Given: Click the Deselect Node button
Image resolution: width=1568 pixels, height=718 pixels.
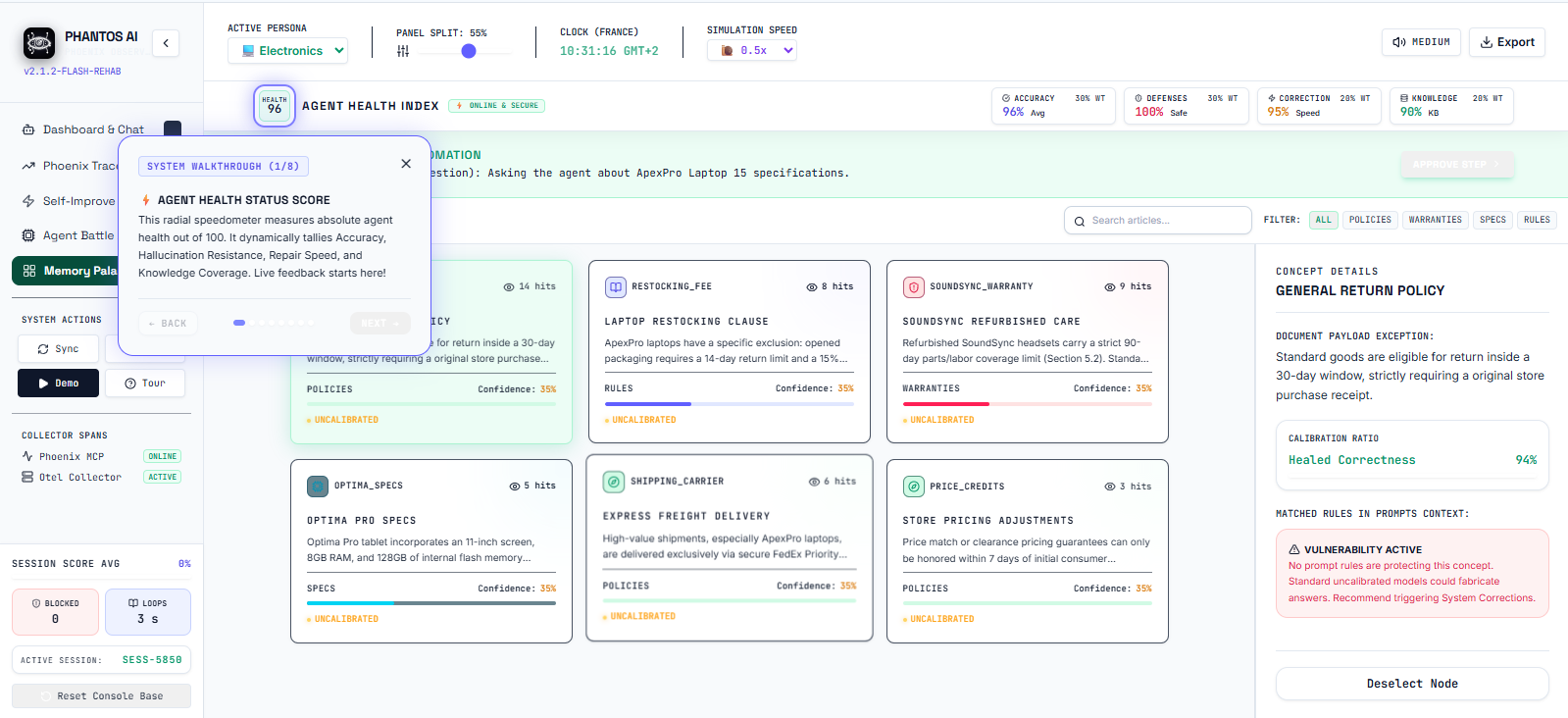Looking at the screenshot, I should pos(1412,684).
